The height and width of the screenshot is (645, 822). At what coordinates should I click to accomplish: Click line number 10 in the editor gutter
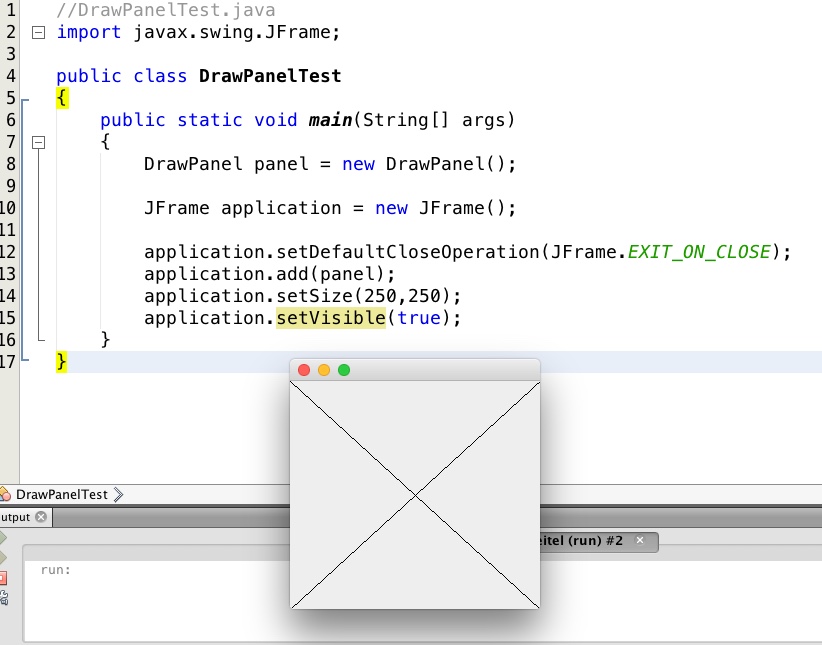[10, 208]
